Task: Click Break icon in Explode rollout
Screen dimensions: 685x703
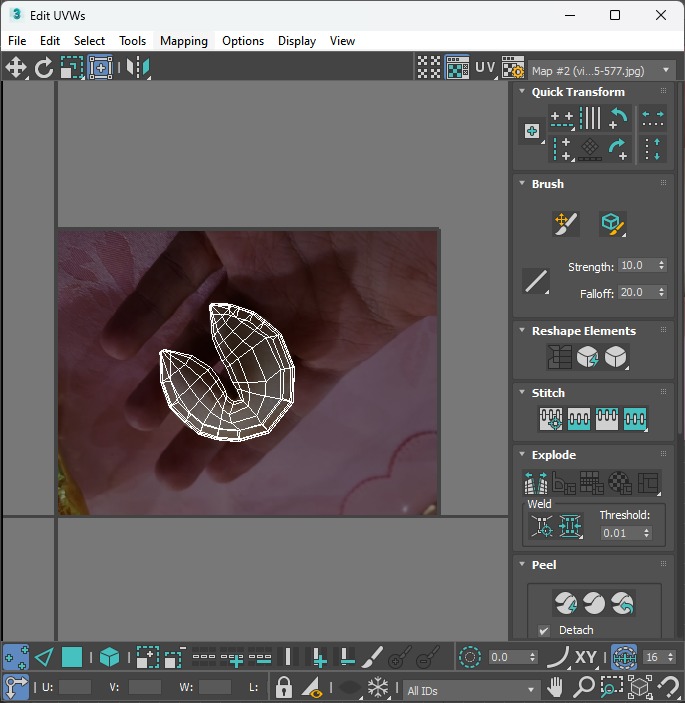Action: 535,483
